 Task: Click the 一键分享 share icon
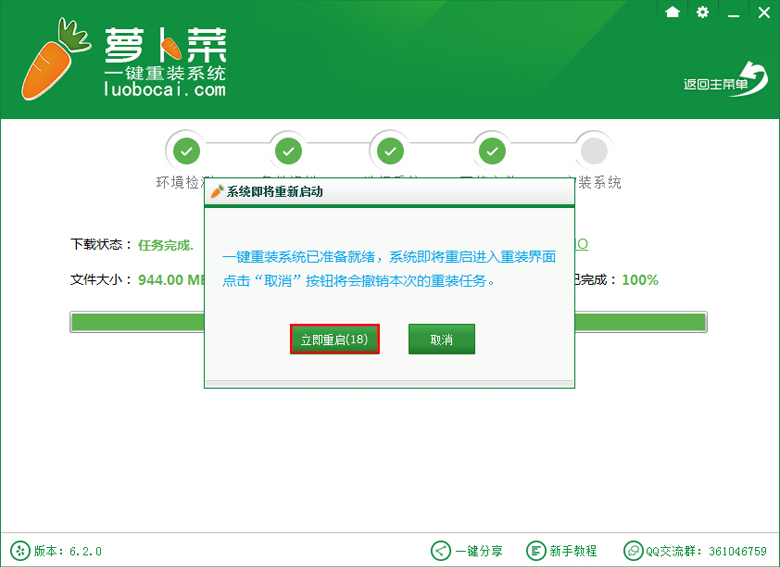440,551
